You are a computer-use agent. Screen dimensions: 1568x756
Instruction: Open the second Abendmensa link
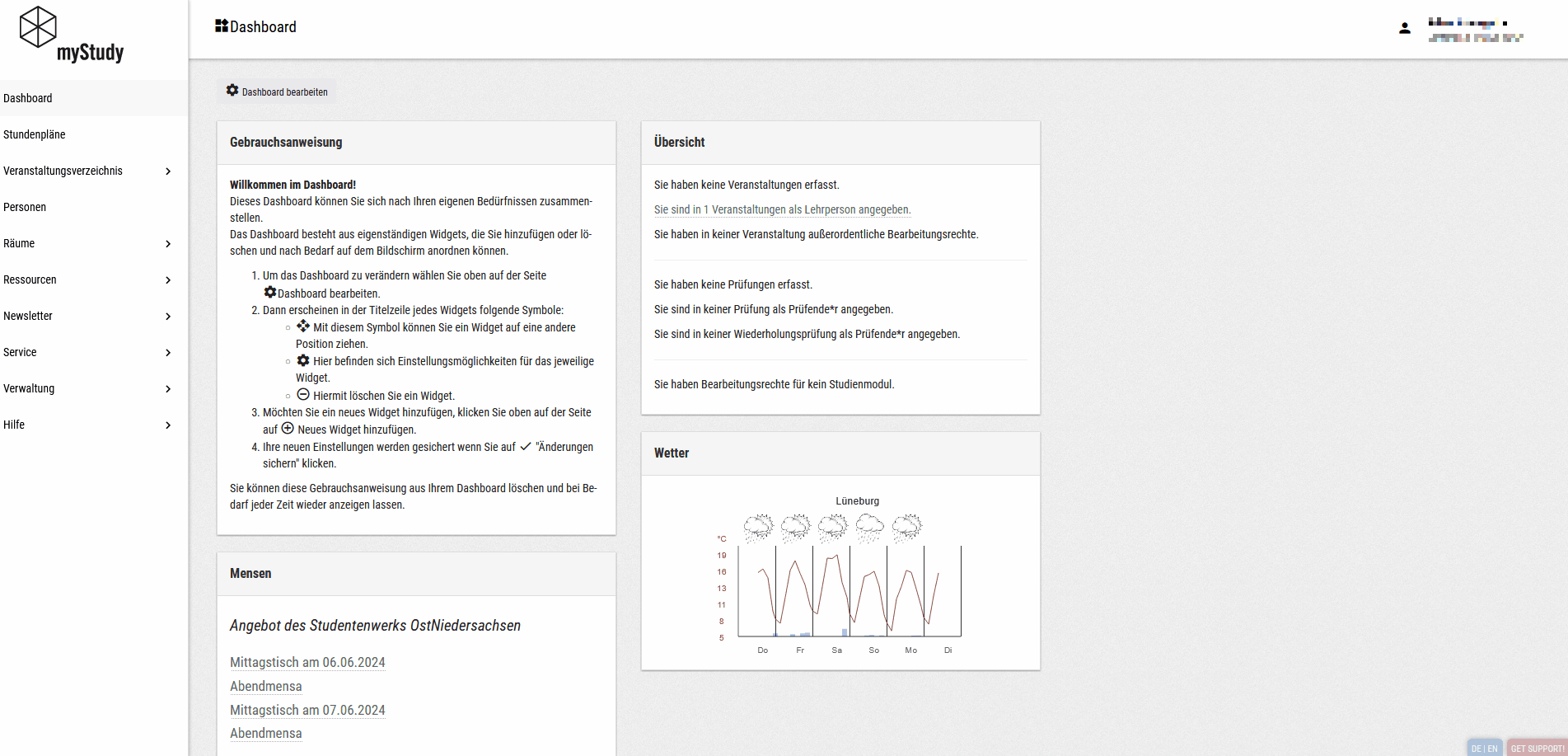pyautogui.click(x=266, y=733)
